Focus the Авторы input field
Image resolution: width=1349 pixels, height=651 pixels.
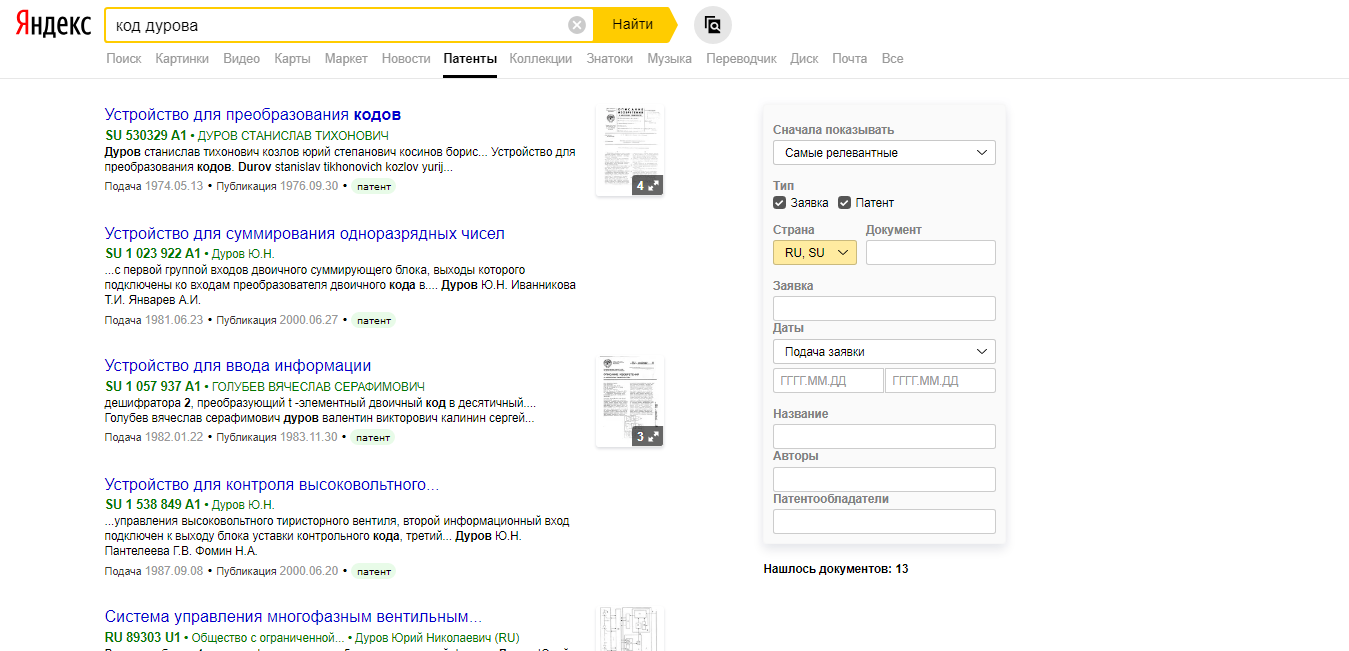coord(884,479)
